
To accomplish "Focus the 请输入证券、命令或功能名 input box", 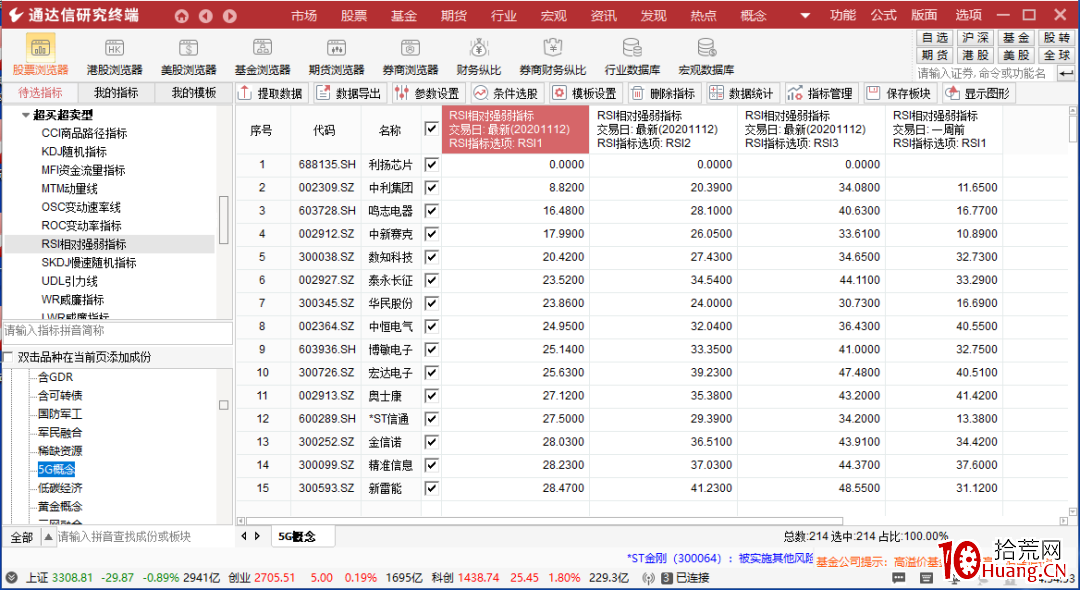I will (985, 73).
